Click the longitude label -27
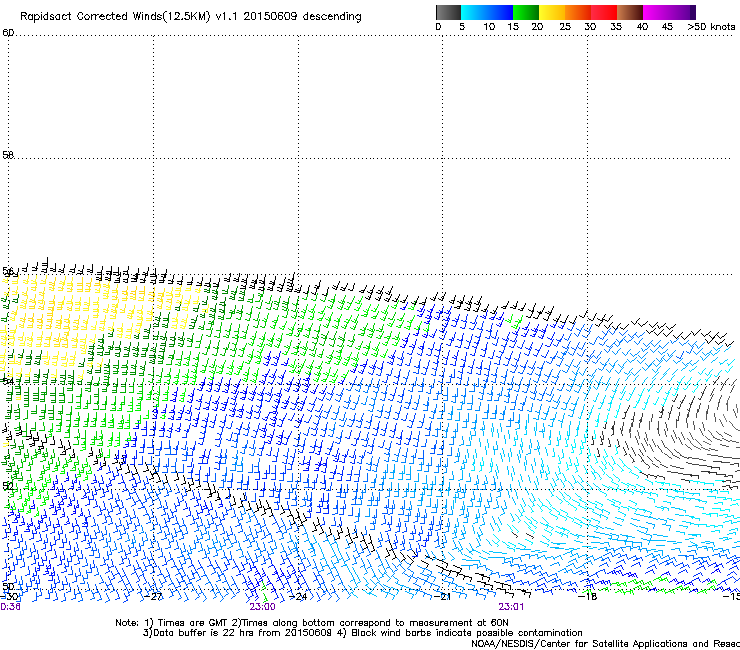This screenshot has height=650, width=740. pyautogui.click(x=153, y=596)
